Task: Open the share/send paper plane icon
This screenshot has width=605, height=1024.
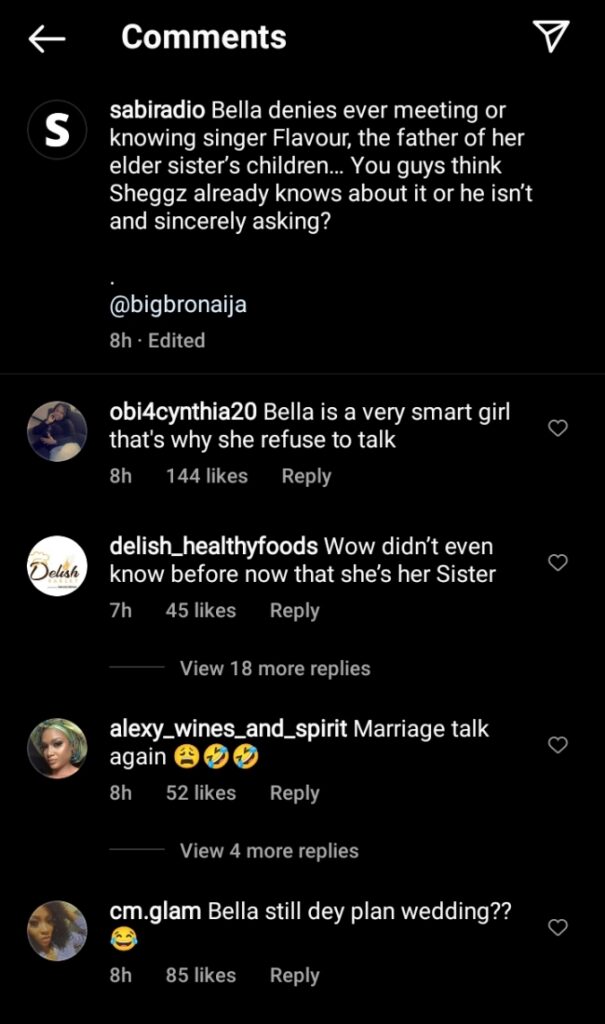Action: (x=551, y=37)
